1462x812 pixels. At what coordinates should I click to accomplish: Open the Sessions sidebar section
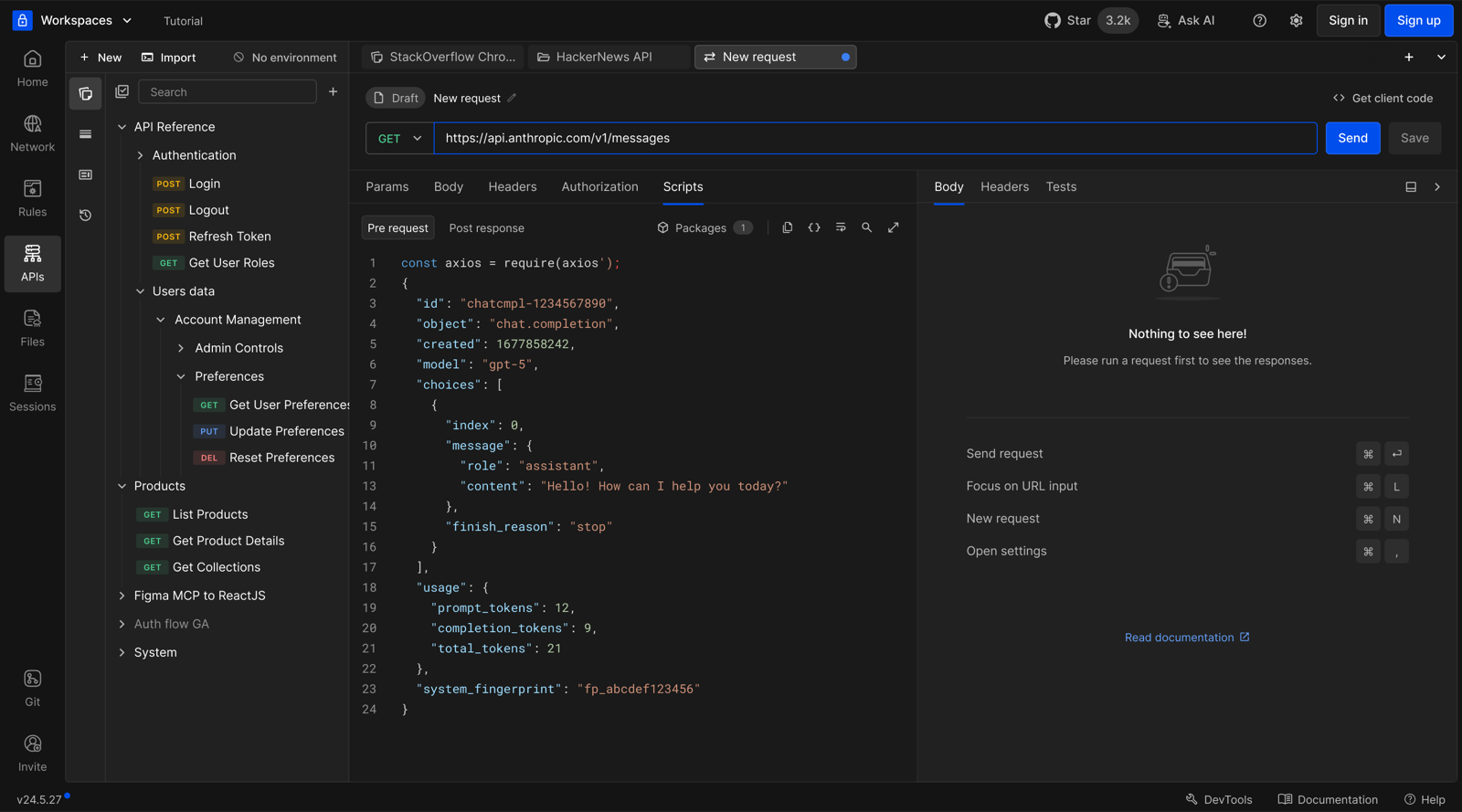32,394
